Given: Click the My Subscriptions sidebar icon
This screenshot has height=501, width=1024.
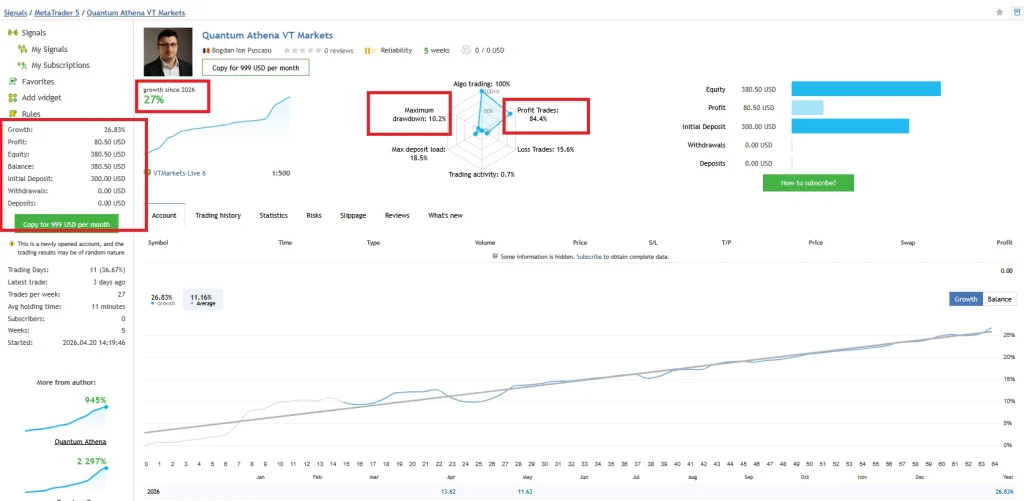Looking at the screenshot, I should tap(23, 65).
